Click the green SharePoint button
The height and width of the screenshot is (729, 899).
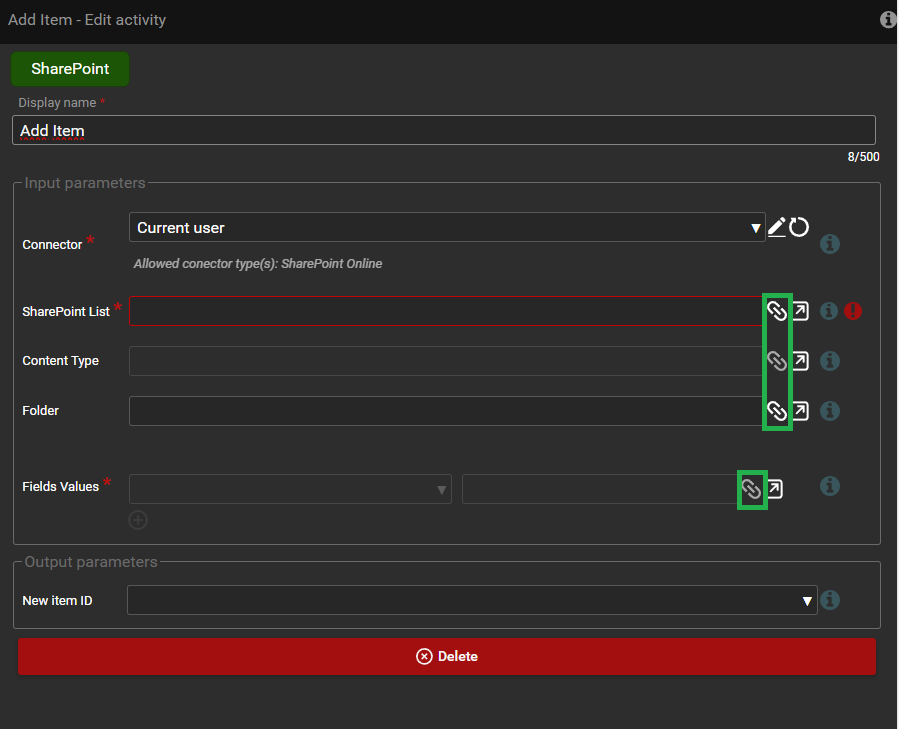pyautogui.click(x=70, y=69)
